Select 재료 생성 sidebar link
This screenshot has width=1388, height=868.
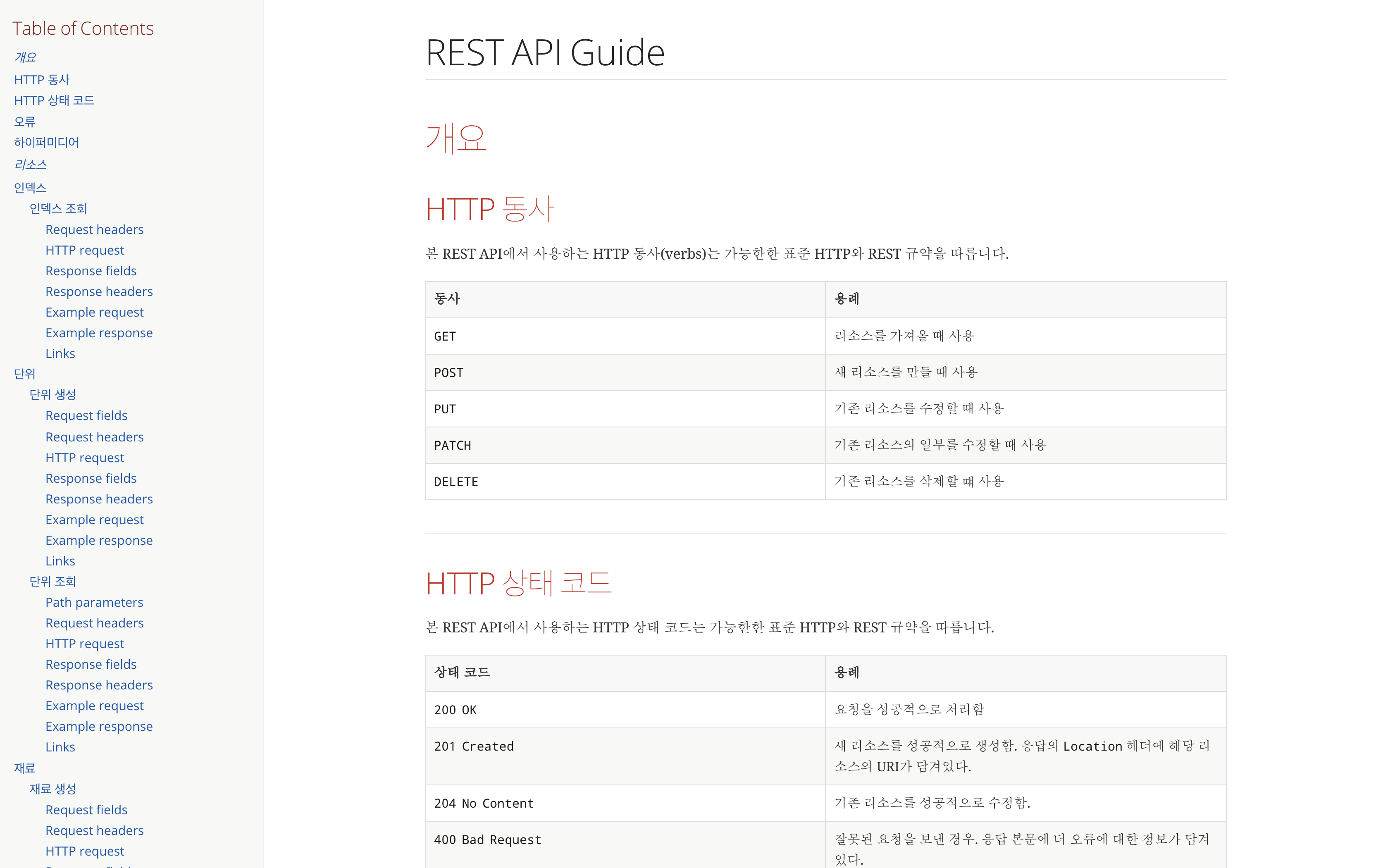pyautogui.click(x=53, y=789)
